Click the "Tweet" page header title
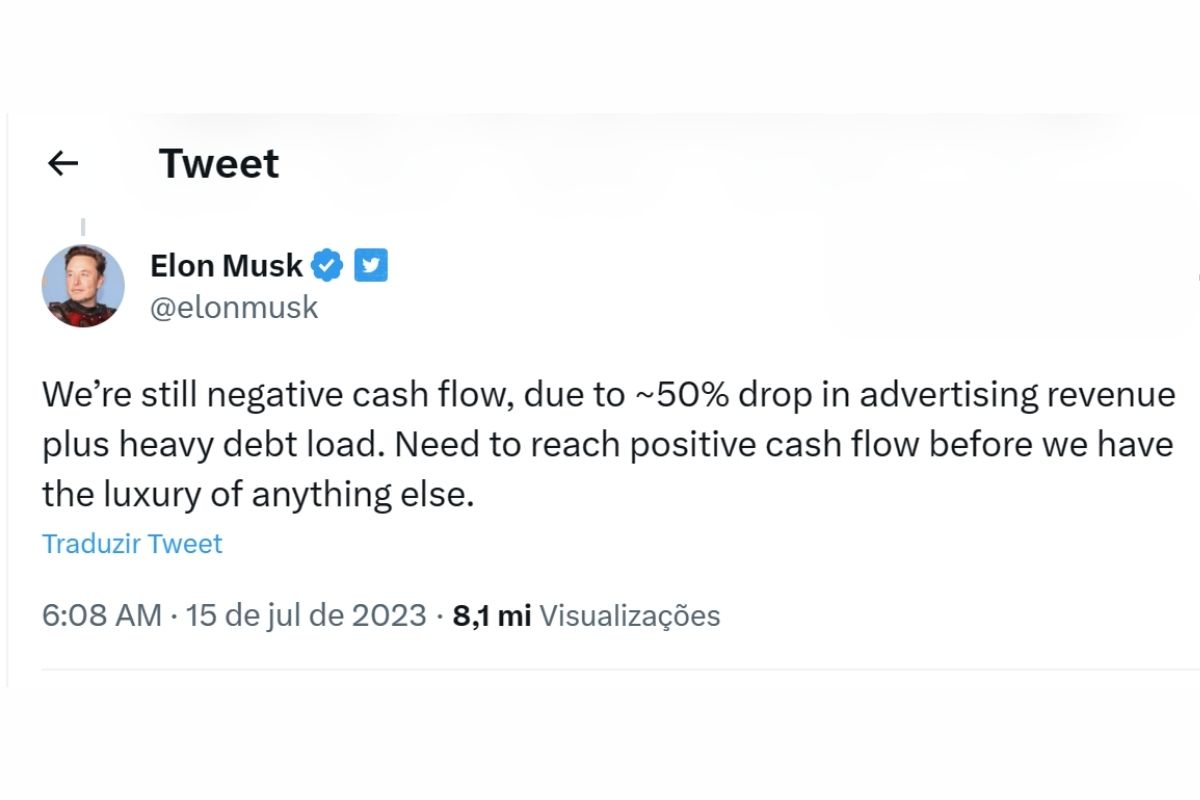 click(x=219, y=164)
